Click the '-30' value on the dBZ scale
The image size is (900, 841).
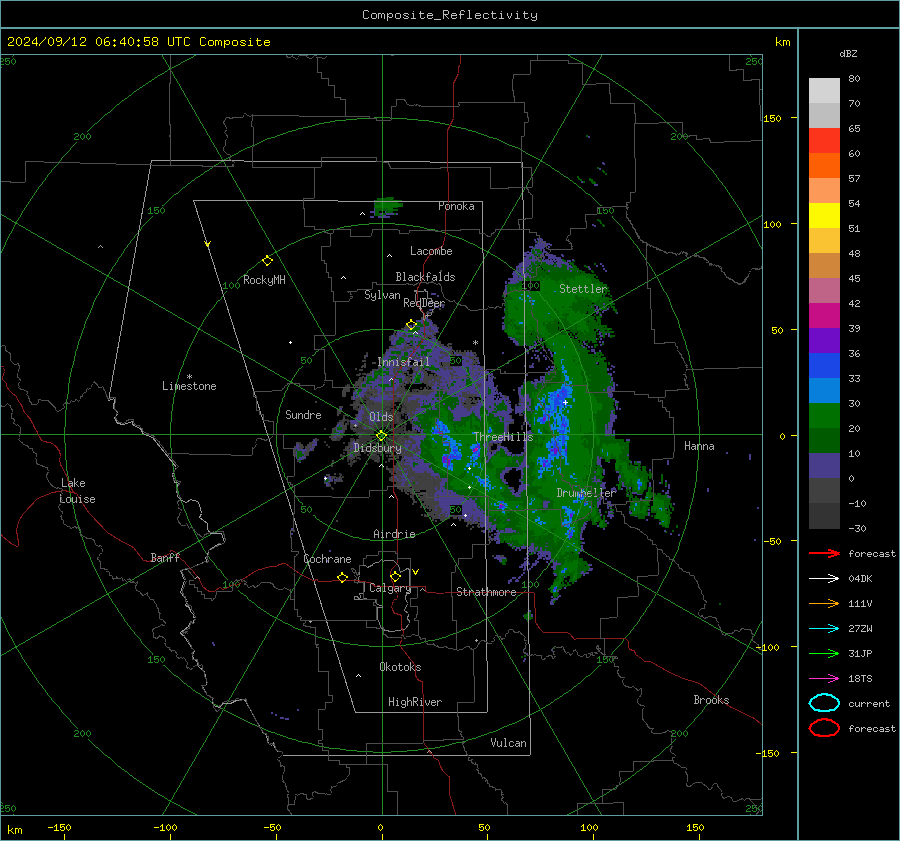[x=857, y=528]
